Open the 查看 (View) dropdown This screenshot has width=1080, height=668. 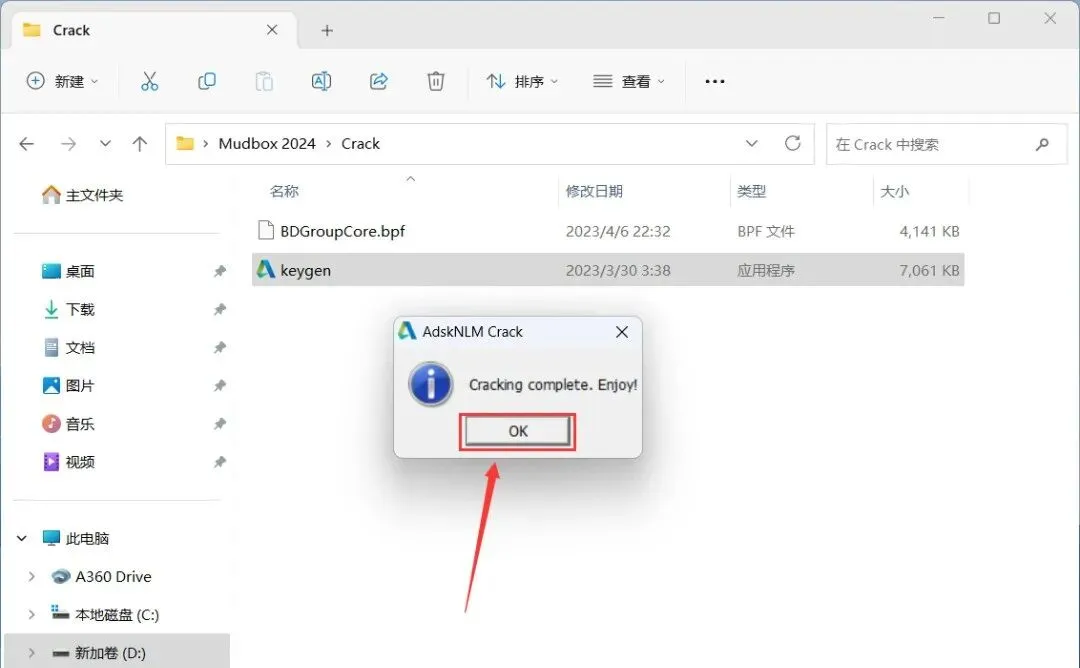coord(629,81)
